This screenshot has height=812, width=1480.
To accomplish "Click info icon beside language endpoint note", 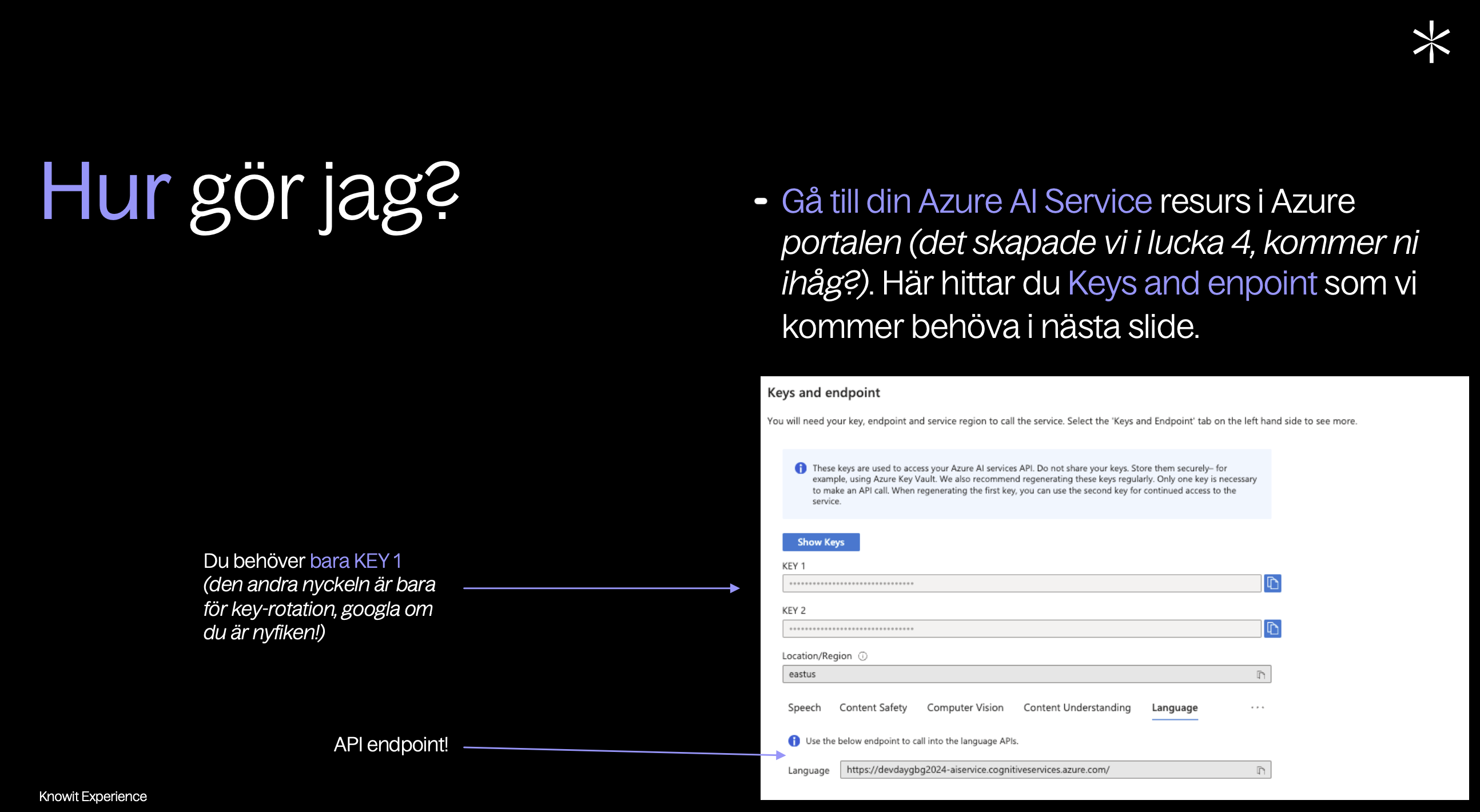I will (x=794, y=741).
